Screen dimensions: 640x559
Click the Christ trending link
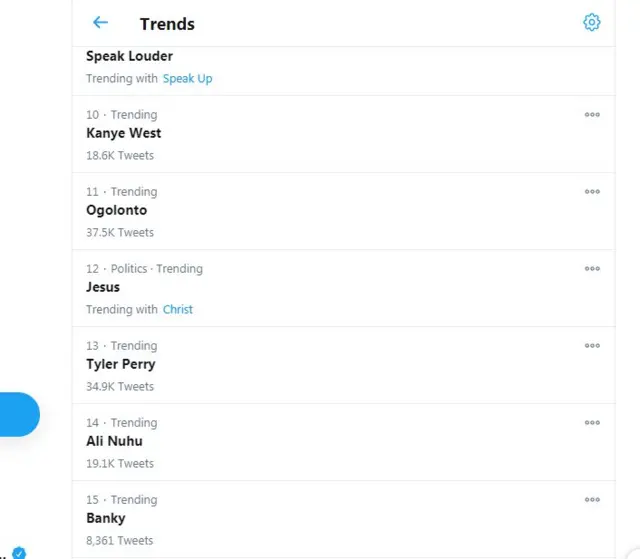(178, 310)
